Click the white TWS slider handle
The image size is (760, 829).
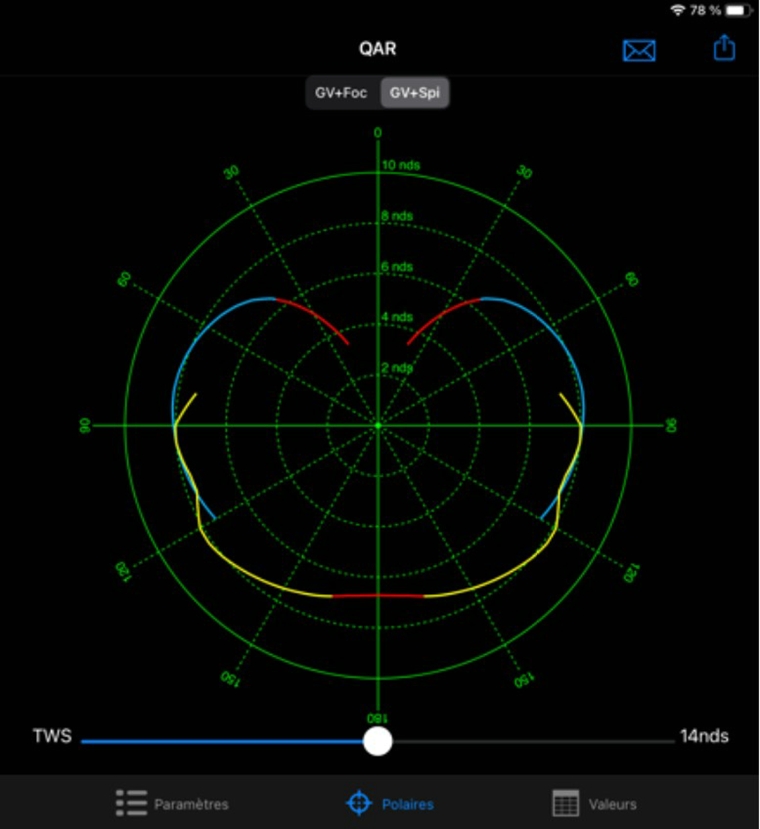click(x=377, y=741)
